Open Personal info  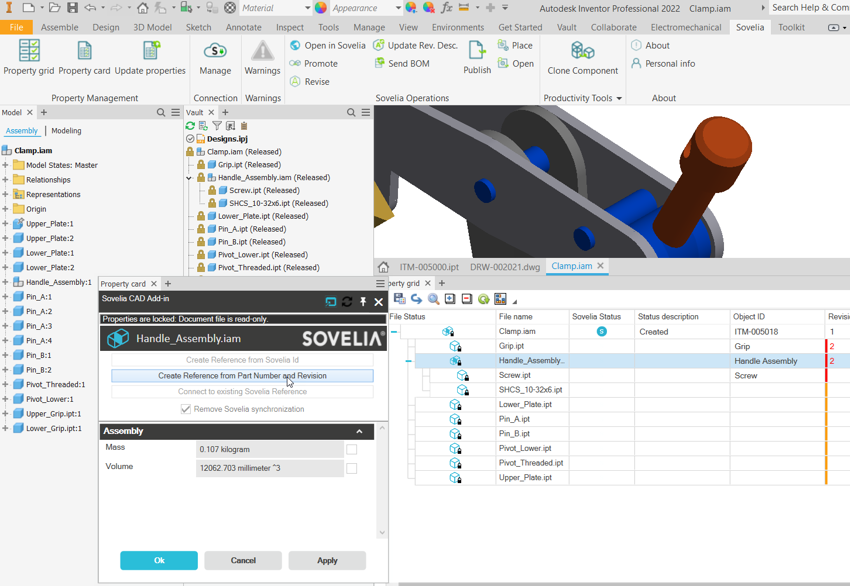click(x=663, y=63)
